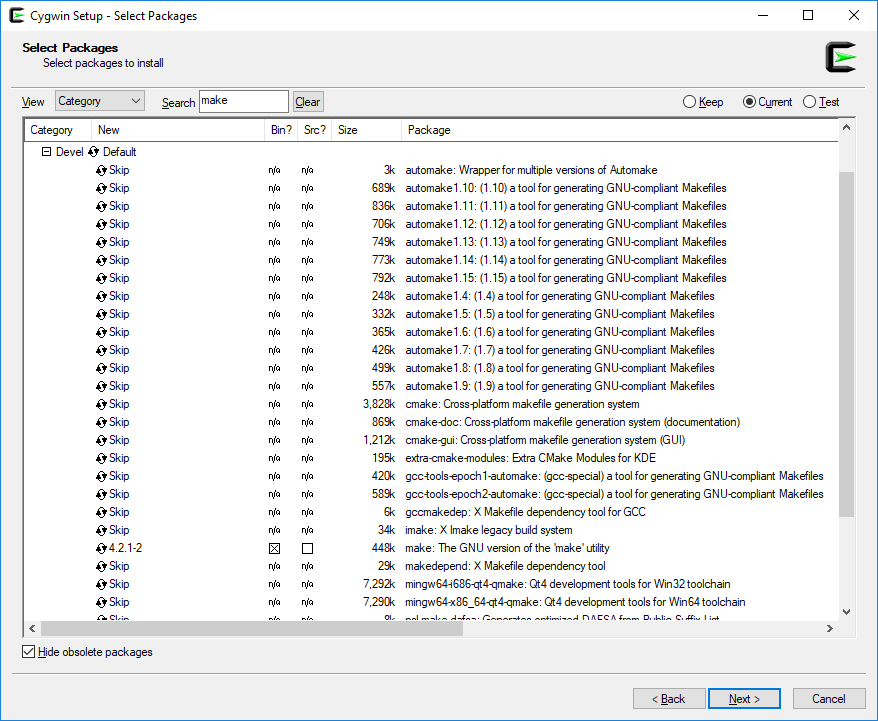Cycle the install action for automake1.14

(x=101, y=260)
